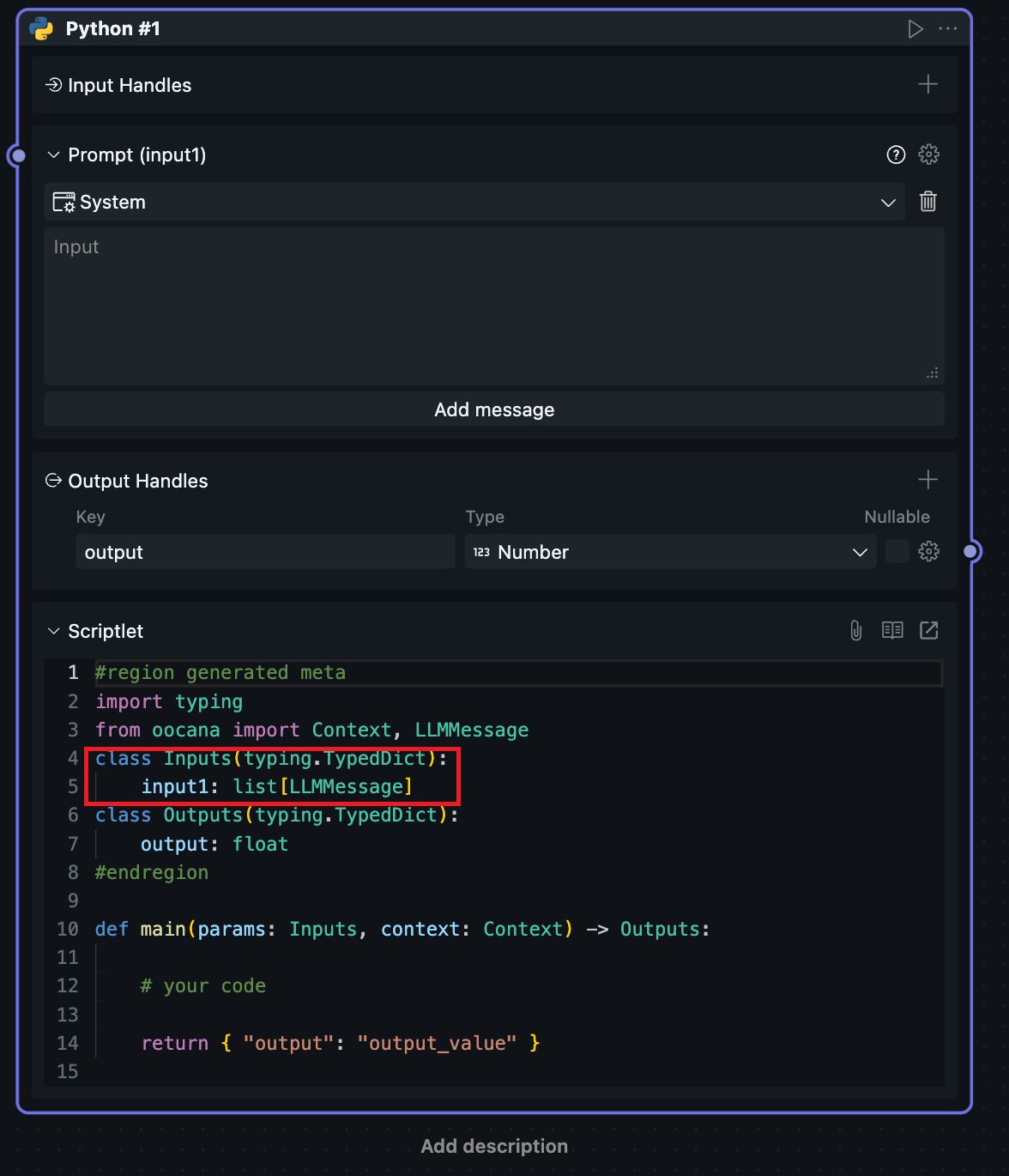Add a new input handle
The width and height of the screenshot is (1009, 1176).
click(927, 85)
